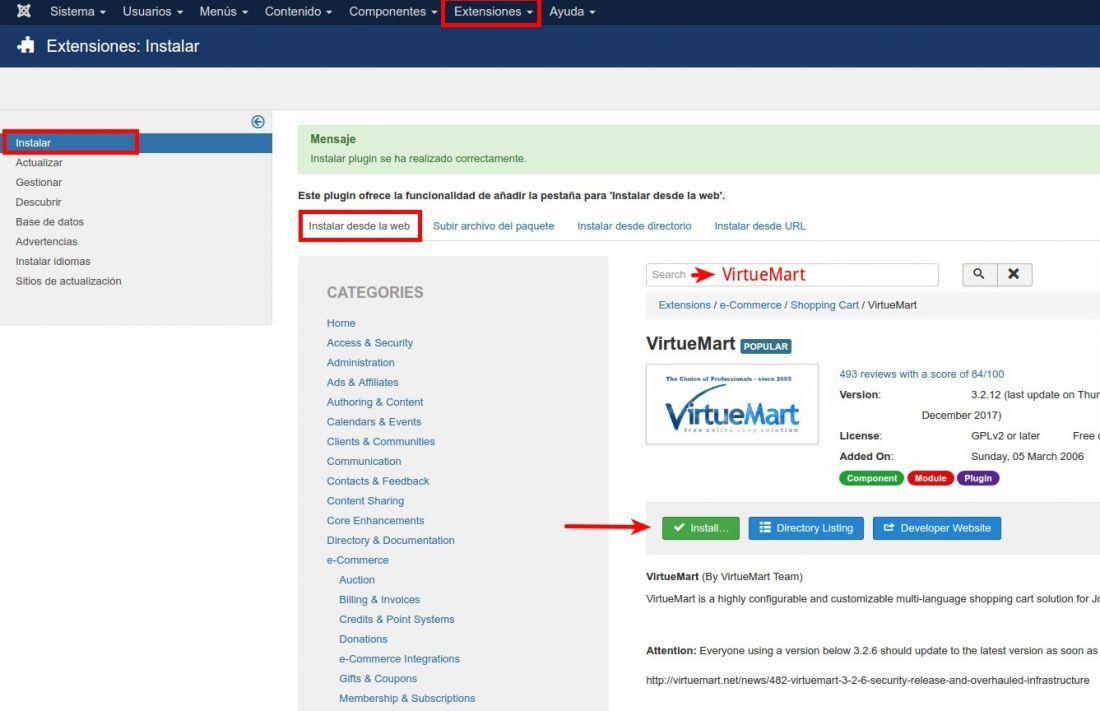
Task: Click the Joomla logo icon
Action: (x=24, y=11)
